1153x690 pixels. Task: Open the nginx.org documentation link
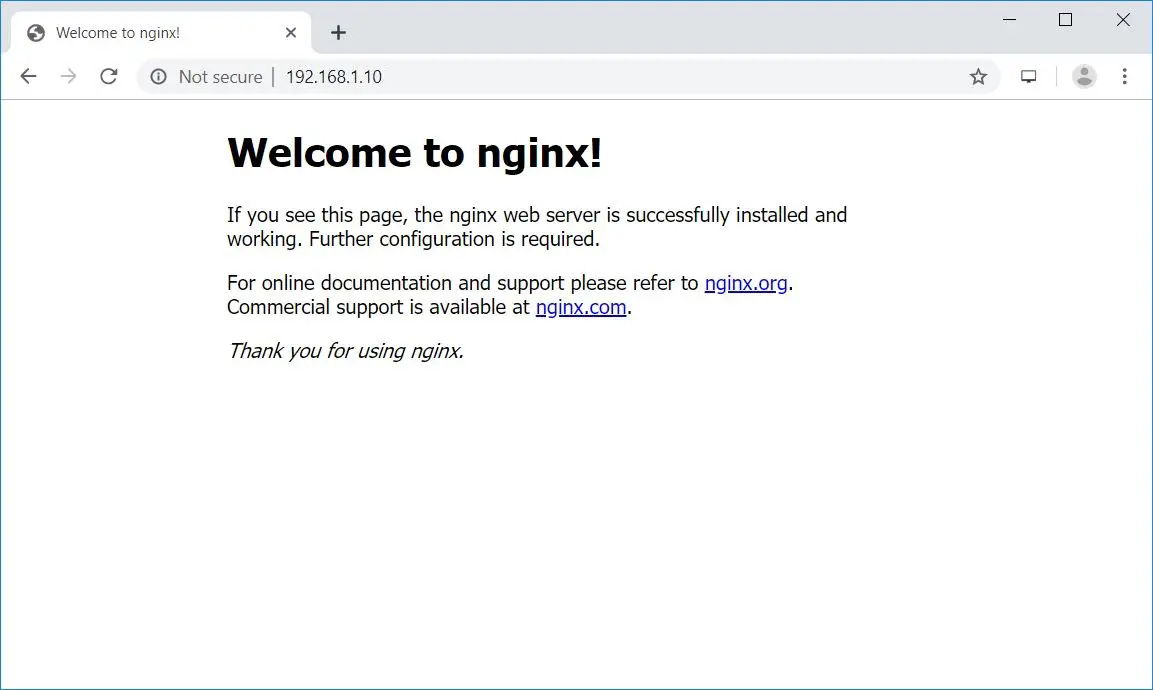coord(746,283)
